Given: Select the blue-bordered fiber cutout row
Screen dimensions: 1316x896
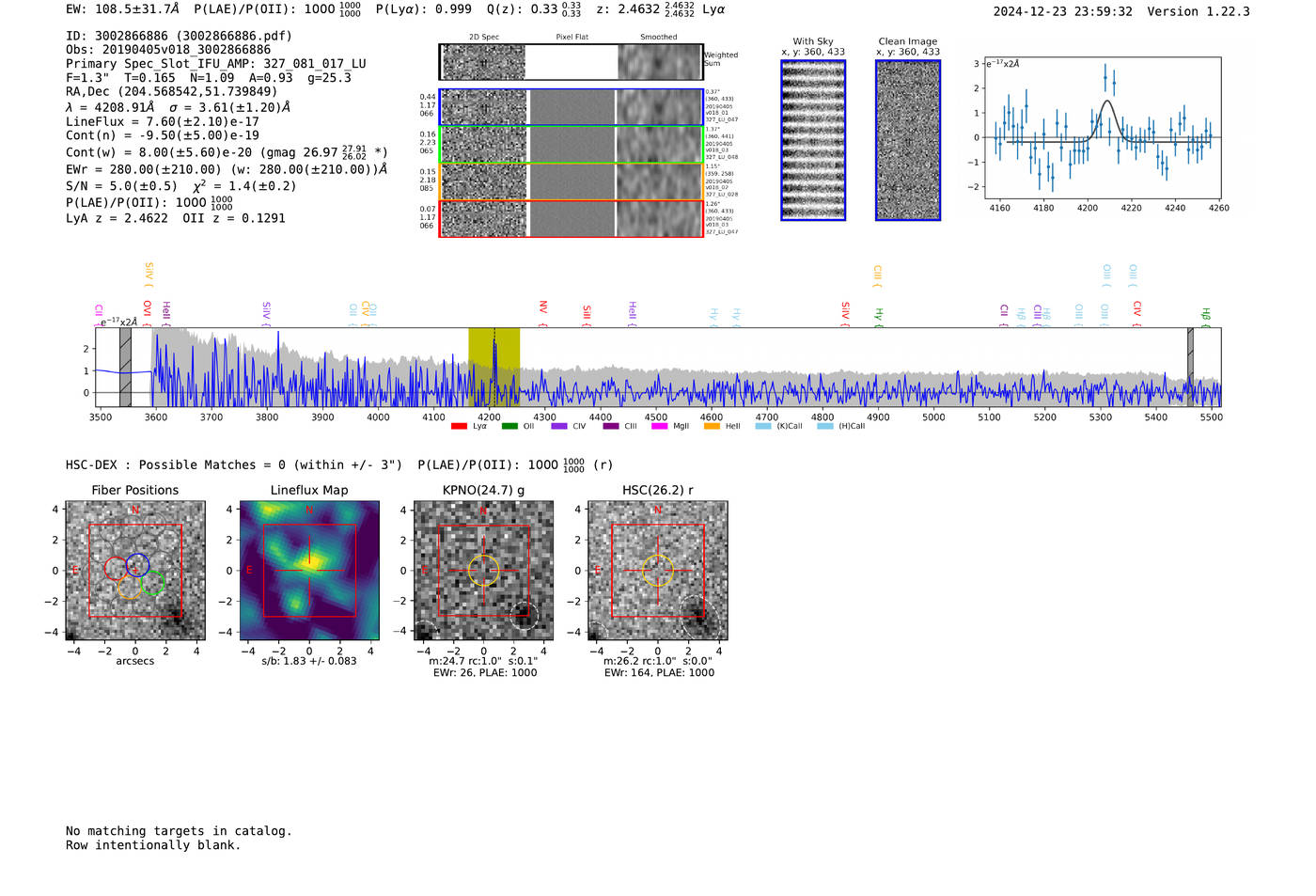Looking at the screenshot, I should coord(572,107).
